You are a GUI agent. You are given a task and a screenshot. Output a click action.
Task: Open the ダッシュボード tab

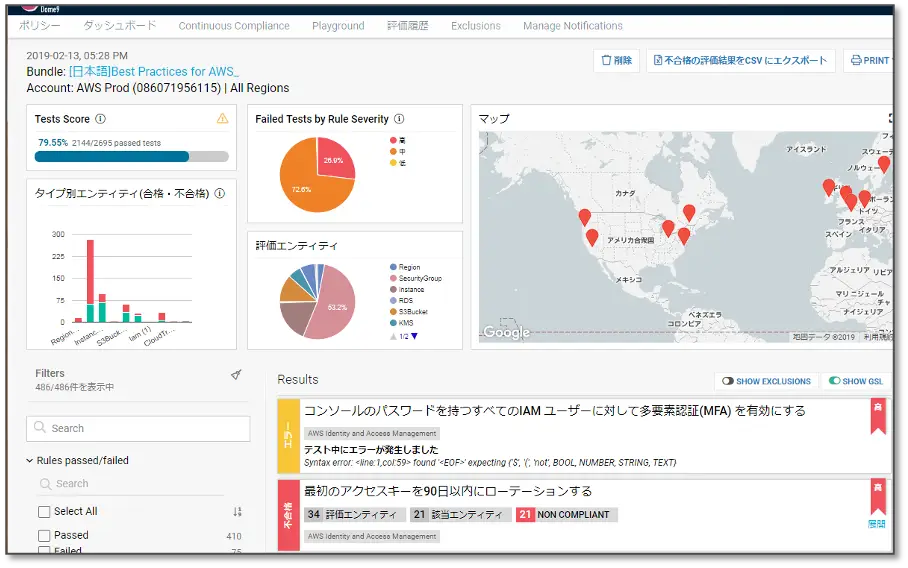[x=120, y=25]
